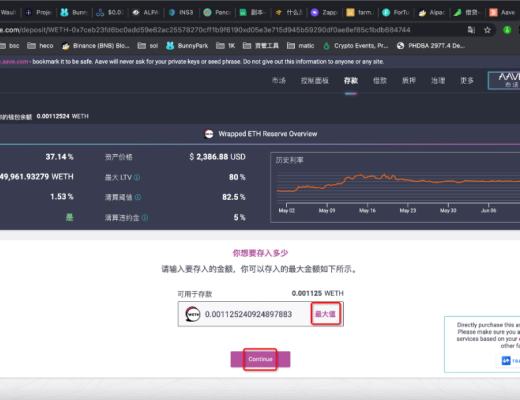Image resolution: width=520 pixels, height=400 pixels.
Task: Click the green extension icon beside the star
Action: pos(507,30)
